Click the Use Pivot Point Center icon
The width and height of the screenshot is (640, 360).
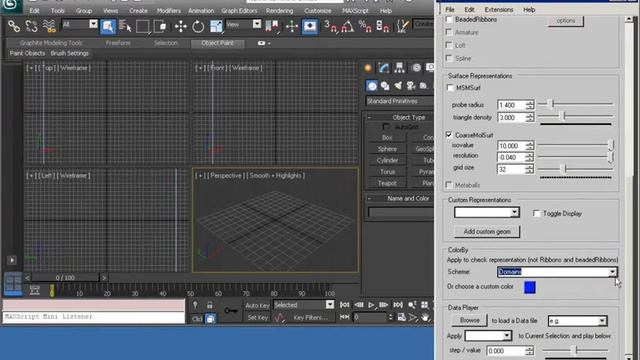(271, 27)
